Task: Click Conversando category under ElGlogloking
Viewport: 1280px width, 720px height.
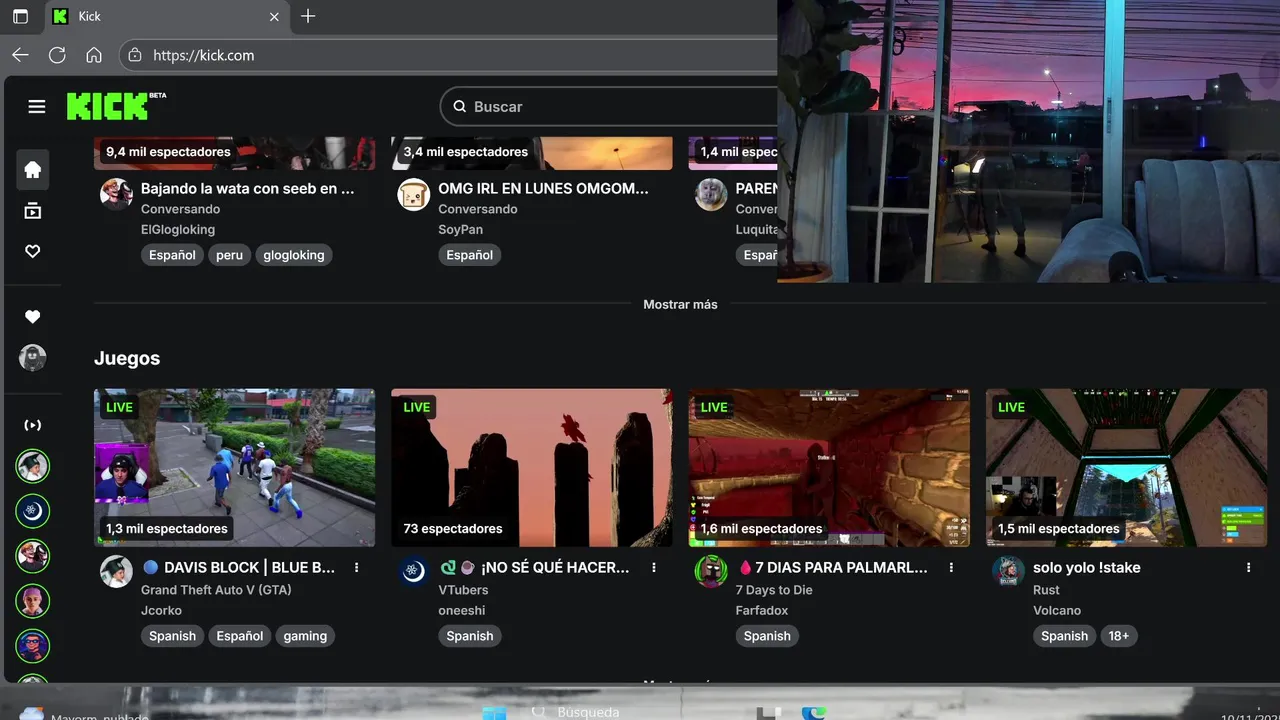Action: coord(180,209)
